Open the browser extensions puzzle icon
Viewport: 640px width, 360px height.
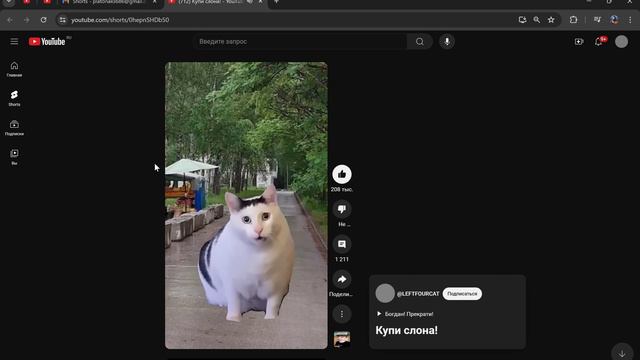pyautogui.click(x=573, y=20)
